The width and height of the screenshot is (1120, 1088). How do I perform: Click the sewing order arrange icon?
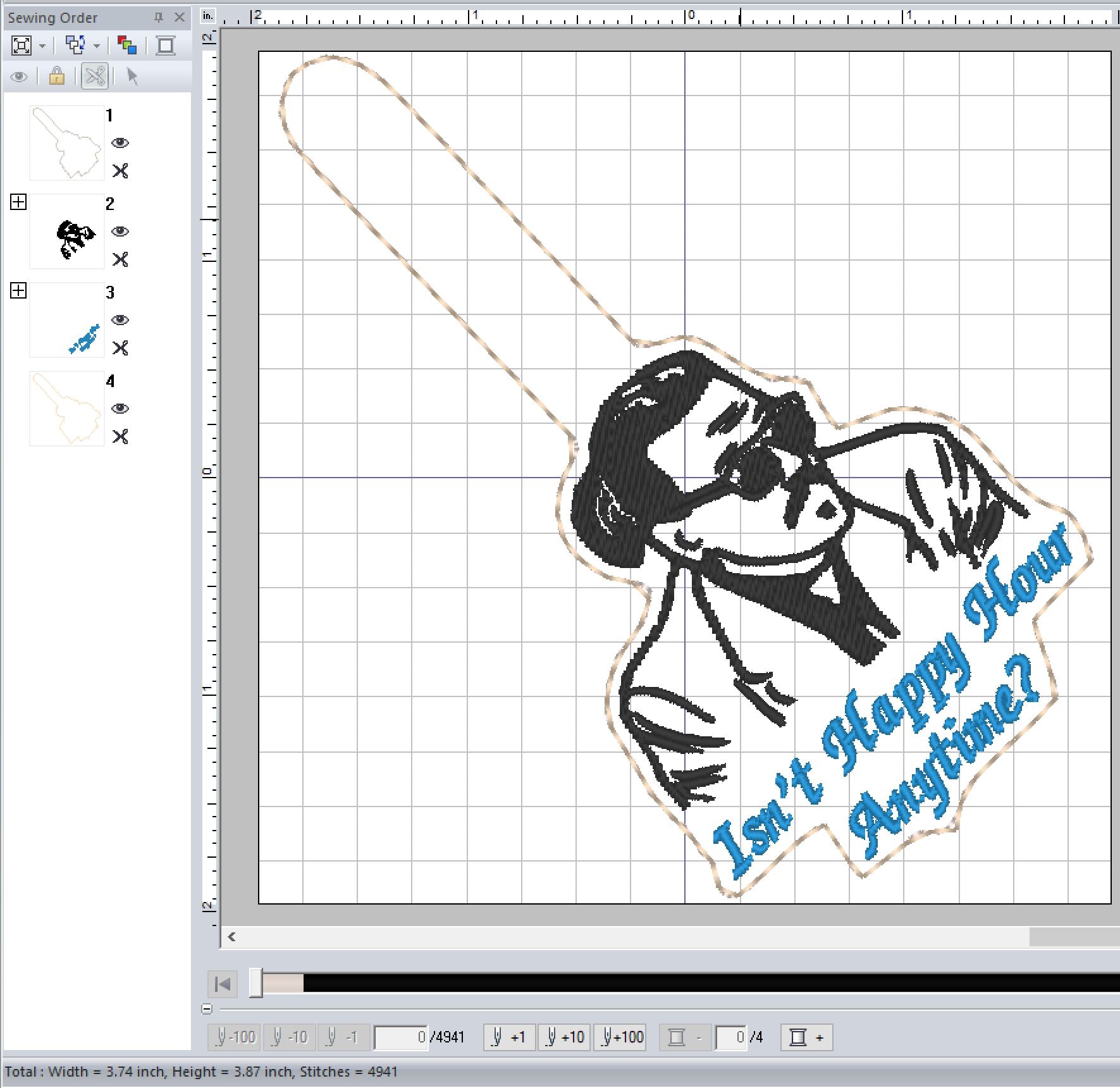tap(76, 45)
